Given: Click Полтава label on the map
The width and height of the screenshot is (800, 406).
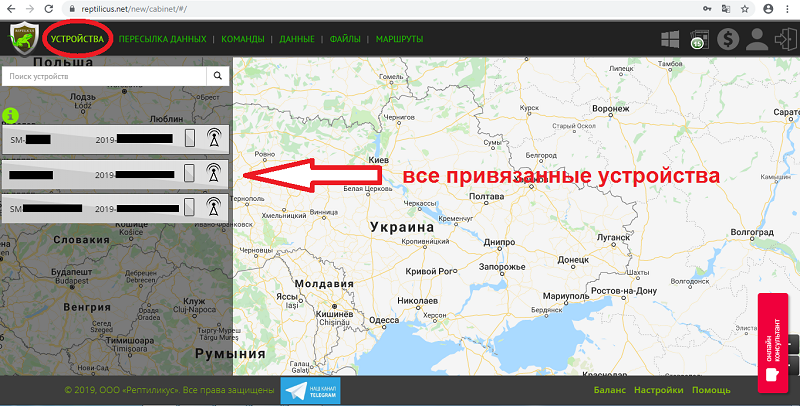Looking at the screenshot, I should point(486,196).
